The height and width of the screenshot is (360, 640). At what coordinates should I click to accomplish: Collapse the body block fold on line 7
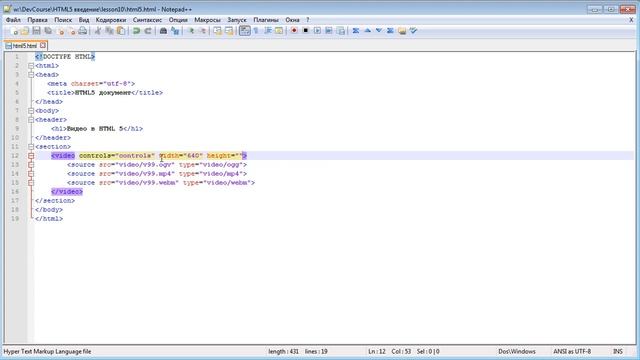pyautogui.click(x=31, y=111)
